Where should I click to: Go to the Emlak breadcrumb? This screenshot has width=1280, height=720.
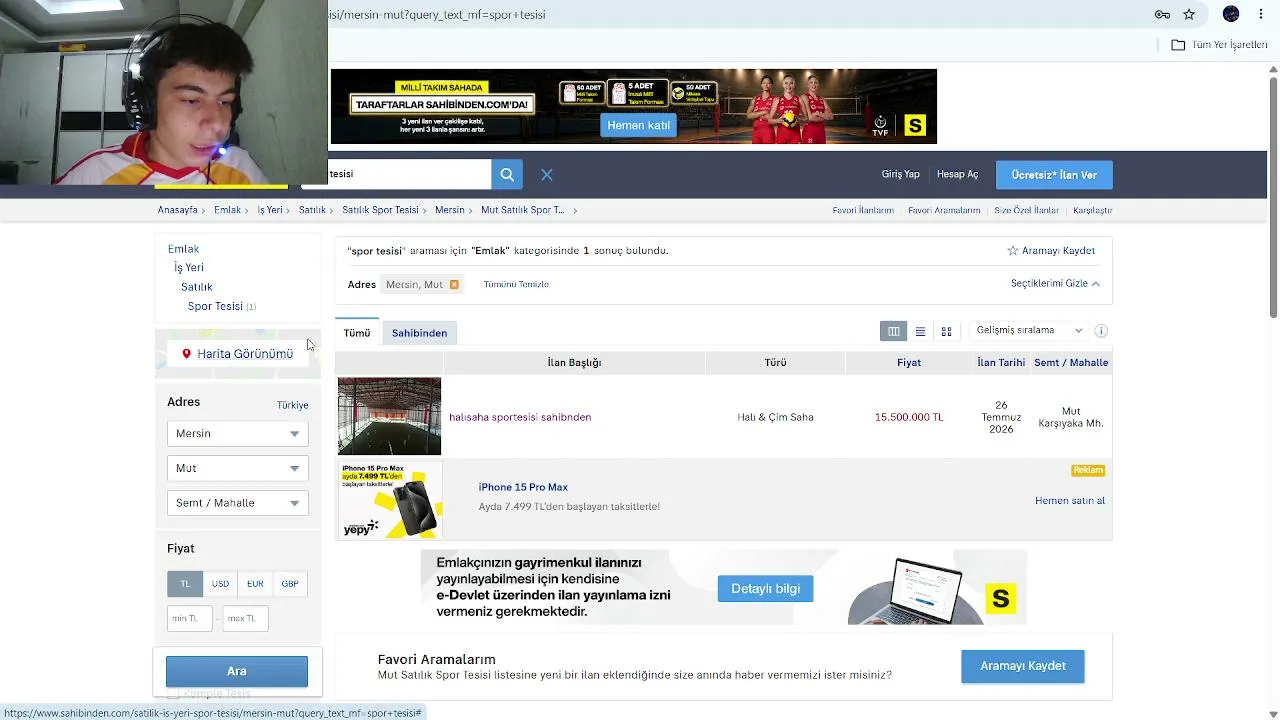point(227,210)
